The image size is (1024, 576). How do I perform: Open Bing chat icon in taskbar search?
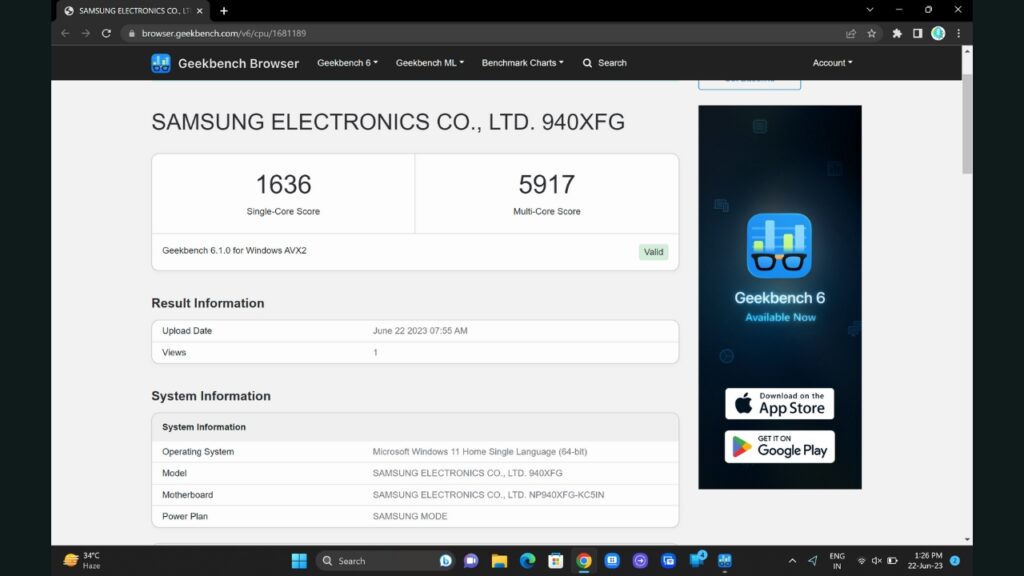445,561
